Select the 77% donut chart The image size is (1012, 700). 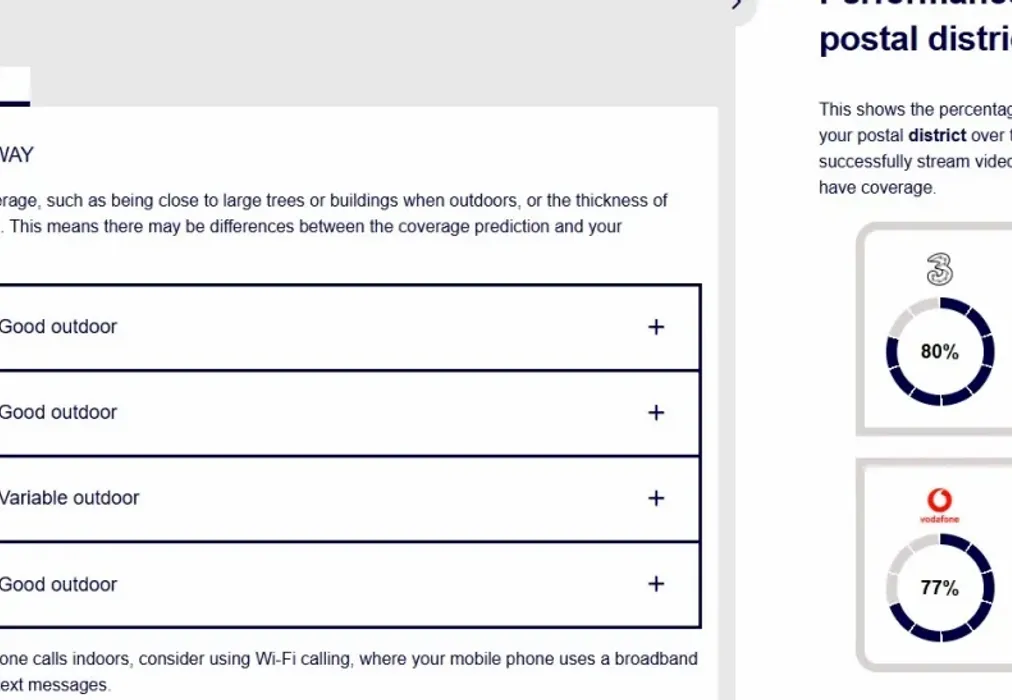click(x=940, y=588)
